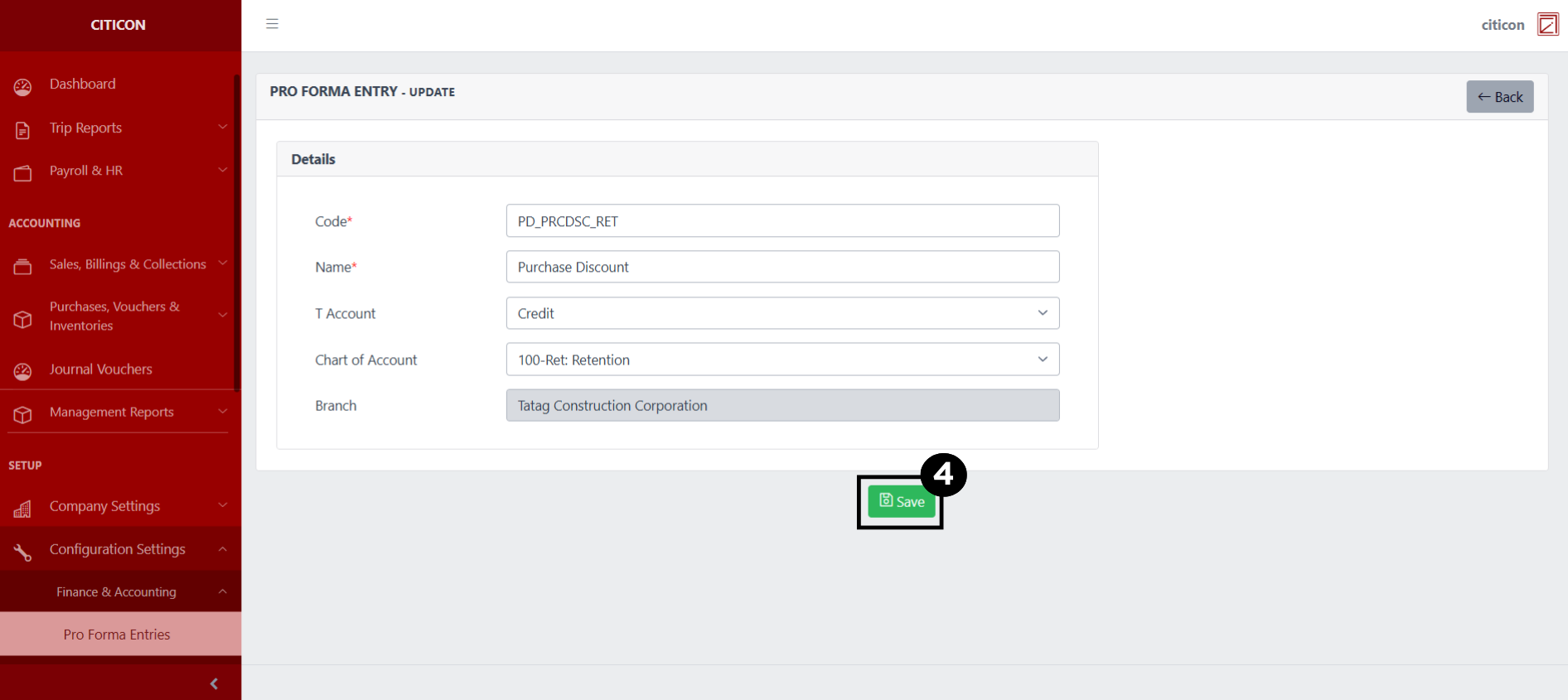Collapse the Finance & Accounting chevron
1568x700 pixels.
click(x=222, y=591)
